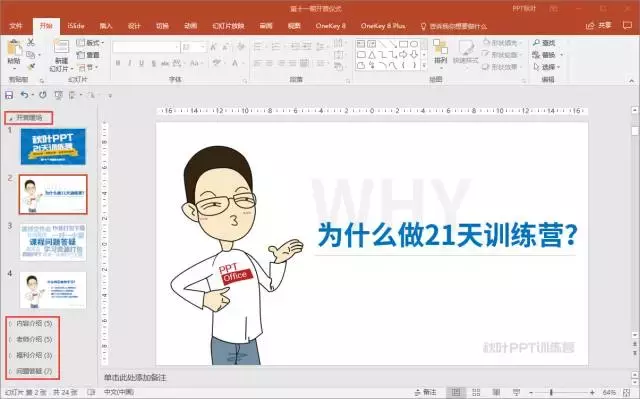Switch to slide sorter view icon

(476, 392)
